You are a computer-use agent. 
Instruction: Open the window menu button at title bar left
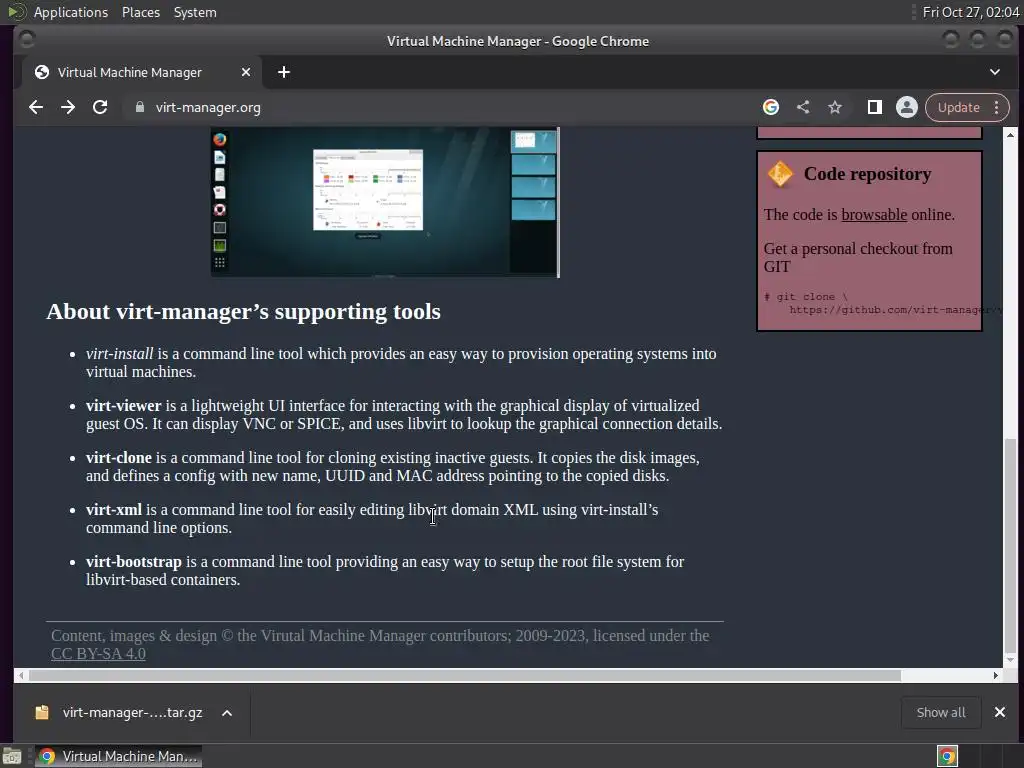pos(27,40)
